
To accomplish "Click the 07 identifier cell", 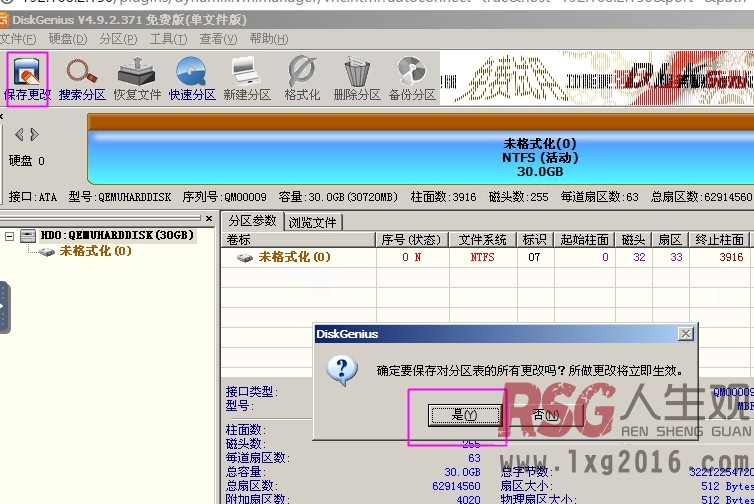I will tap(534, 257).
